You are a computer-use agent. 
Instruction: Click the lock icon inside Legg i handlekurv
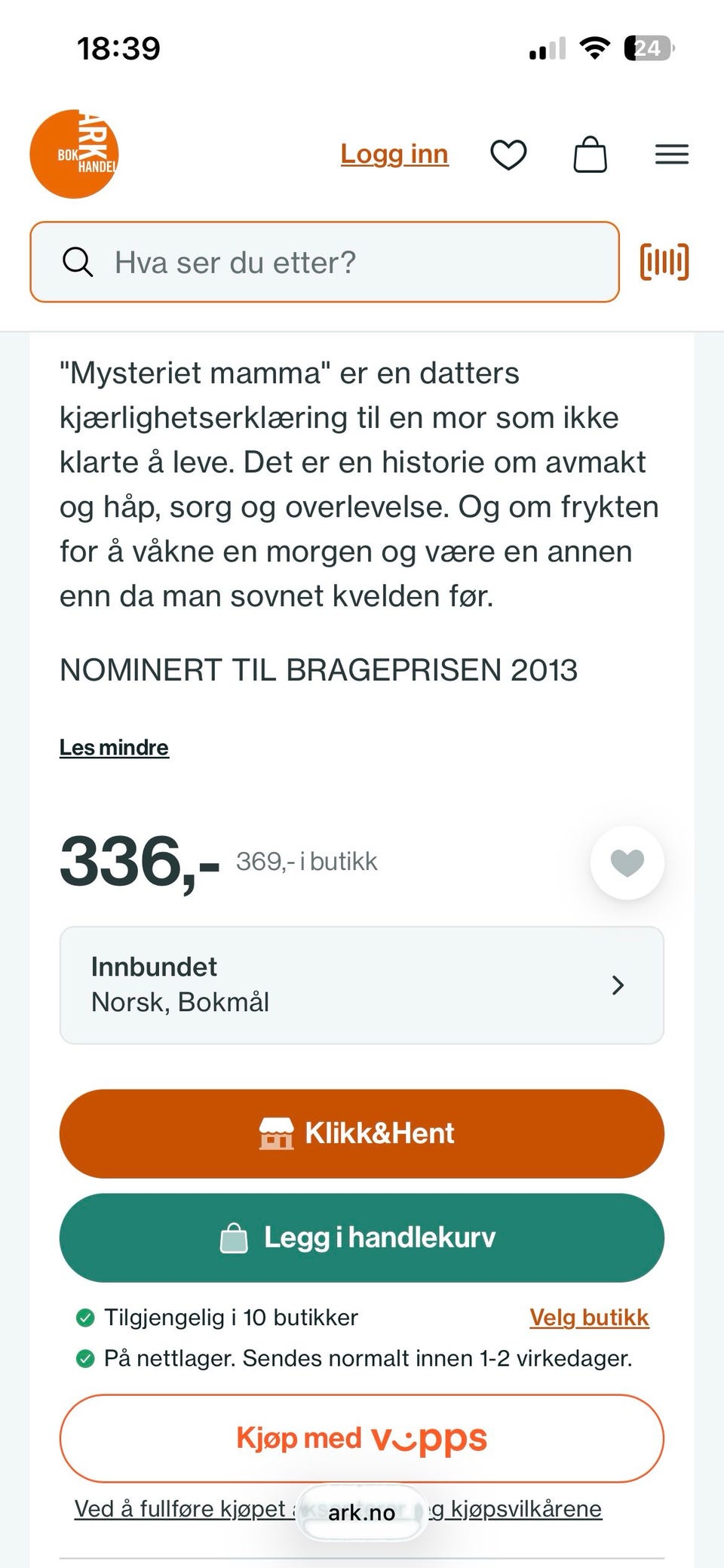point(235,1237)
